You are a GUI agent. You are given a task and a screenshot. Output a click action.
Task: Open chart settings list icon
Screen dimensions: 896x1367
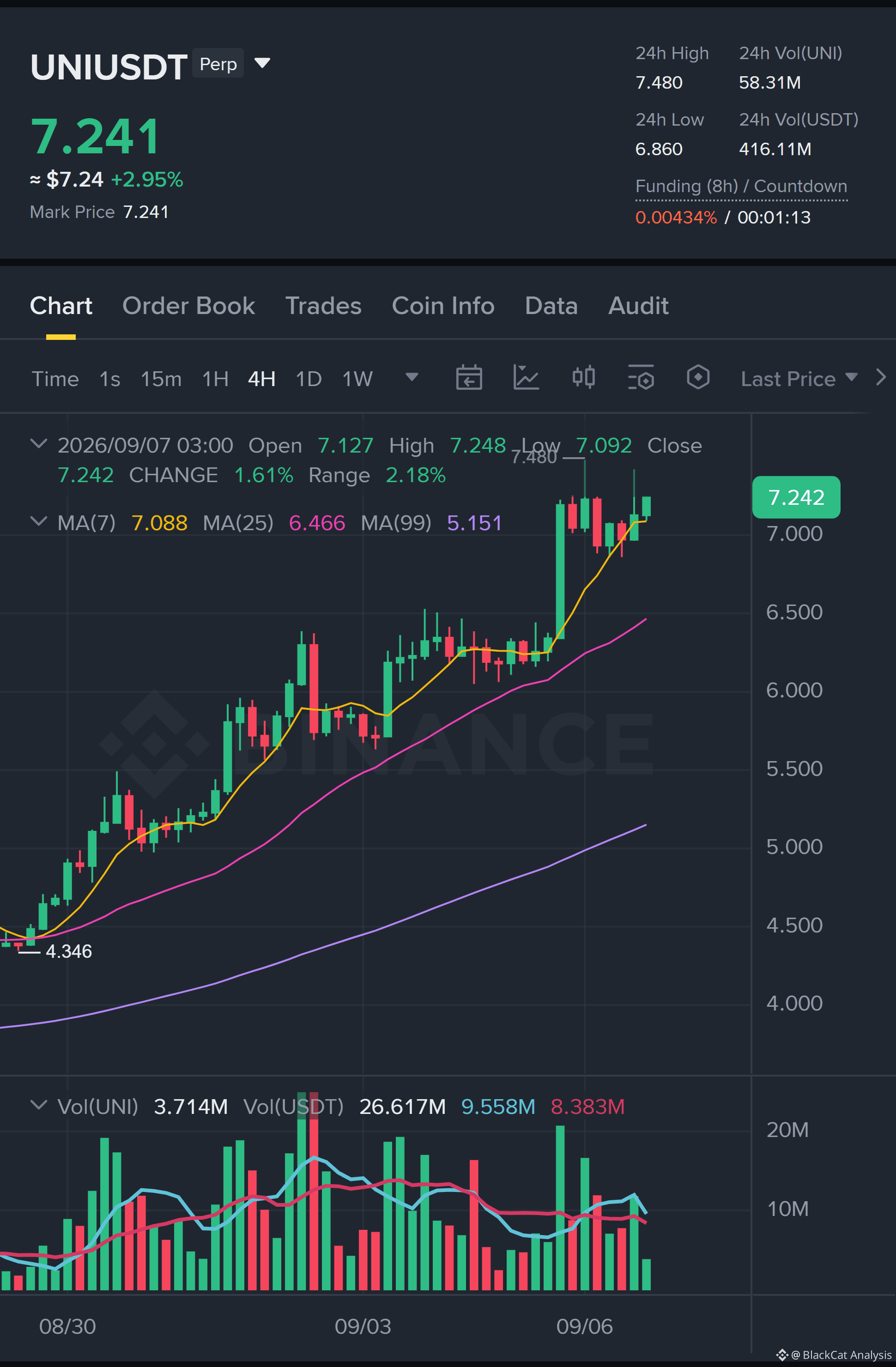pos(641,378)
